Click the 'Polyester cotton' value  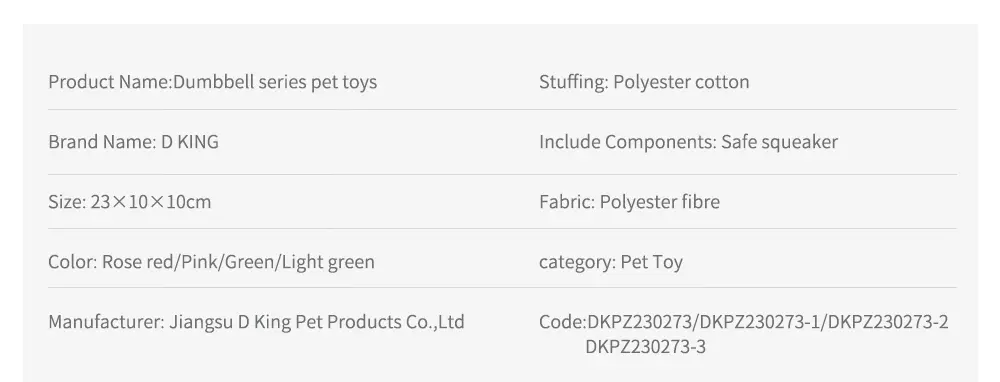coord(681,82)
